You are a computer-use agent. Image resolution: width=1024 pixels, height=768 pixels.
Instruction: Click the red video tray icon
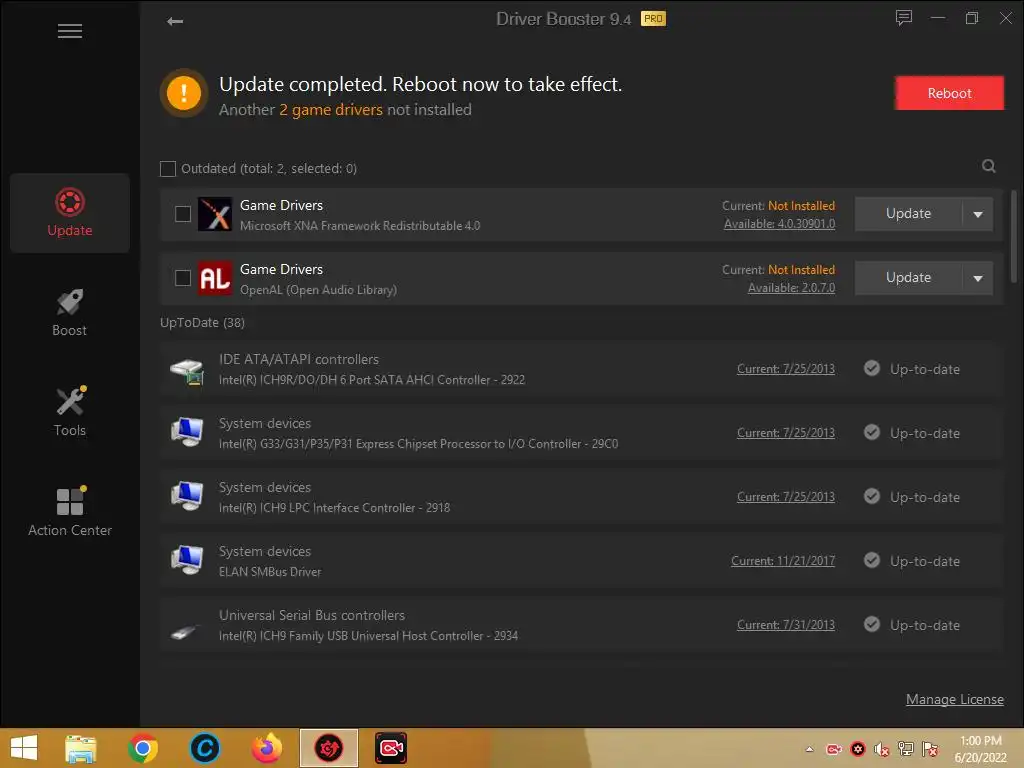834,750
